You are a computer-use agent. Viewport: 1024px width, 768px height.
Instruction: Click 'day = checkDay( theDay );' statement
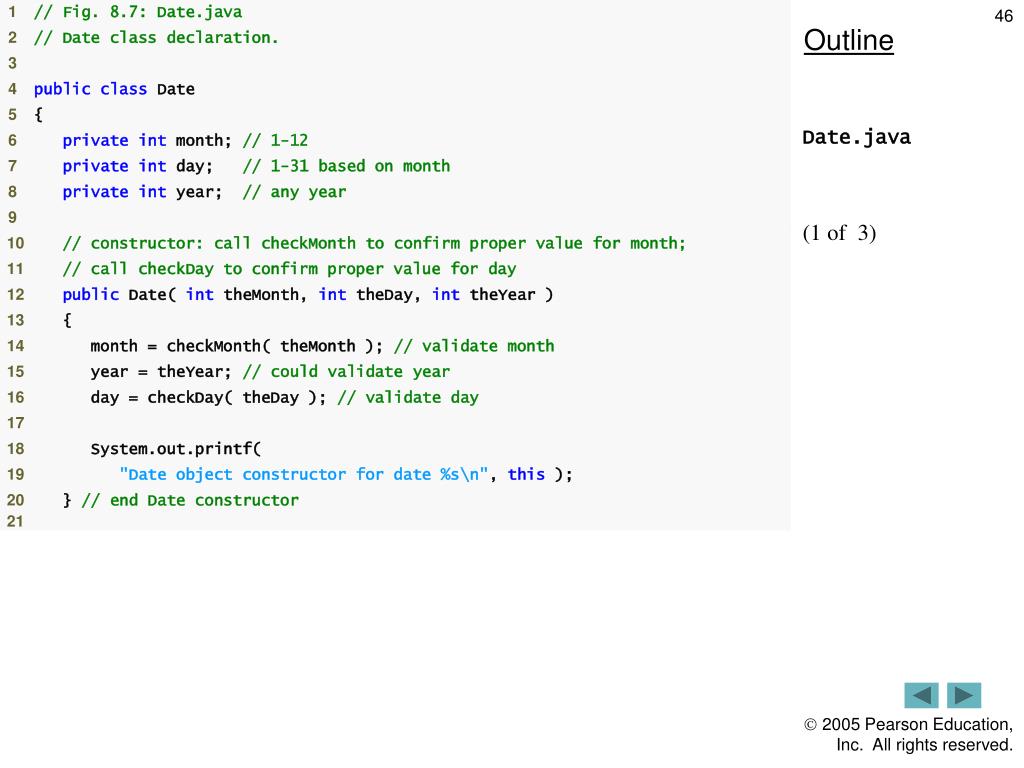click(208, 397)
